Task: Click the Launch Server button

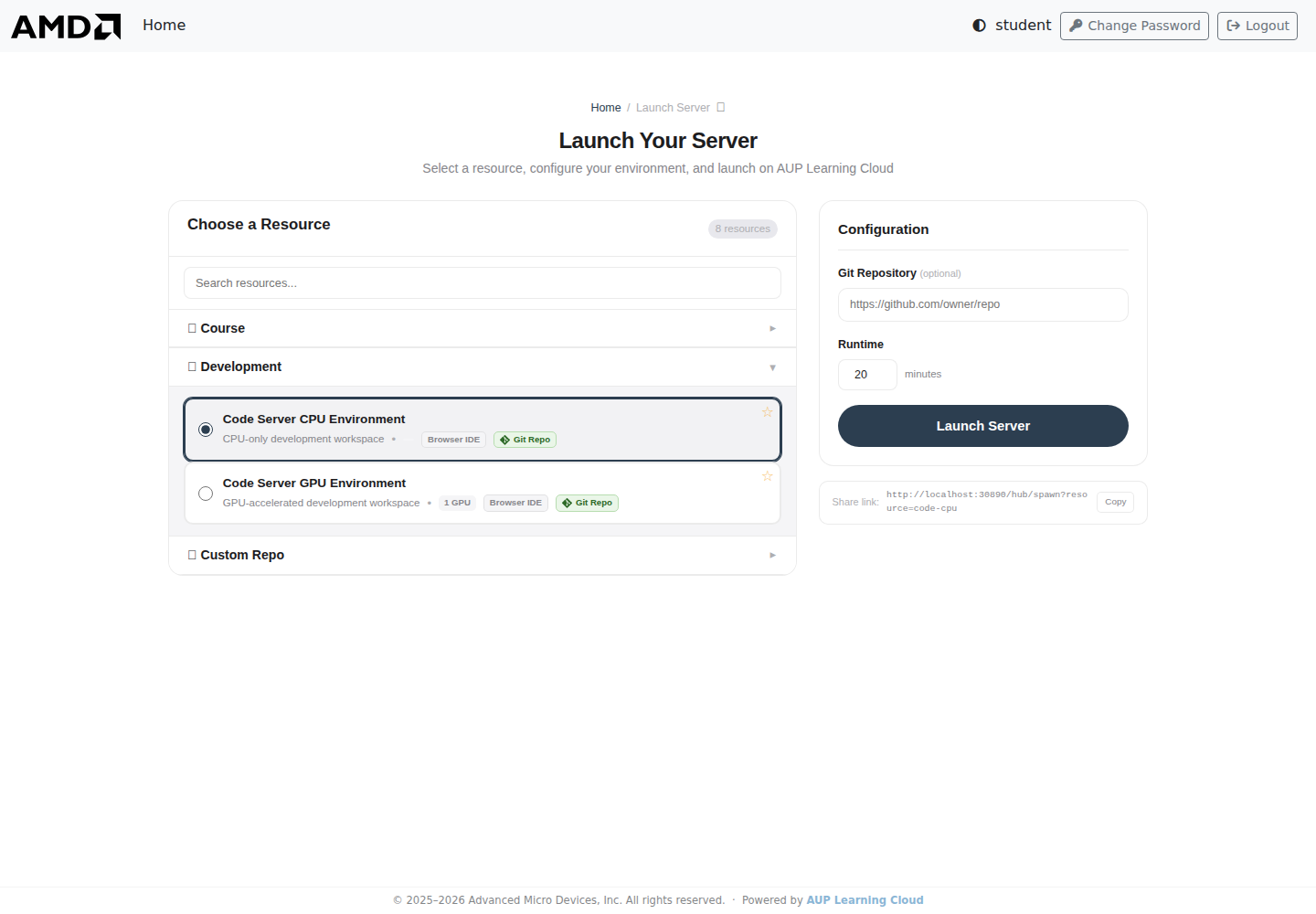Action: (983, 426)
